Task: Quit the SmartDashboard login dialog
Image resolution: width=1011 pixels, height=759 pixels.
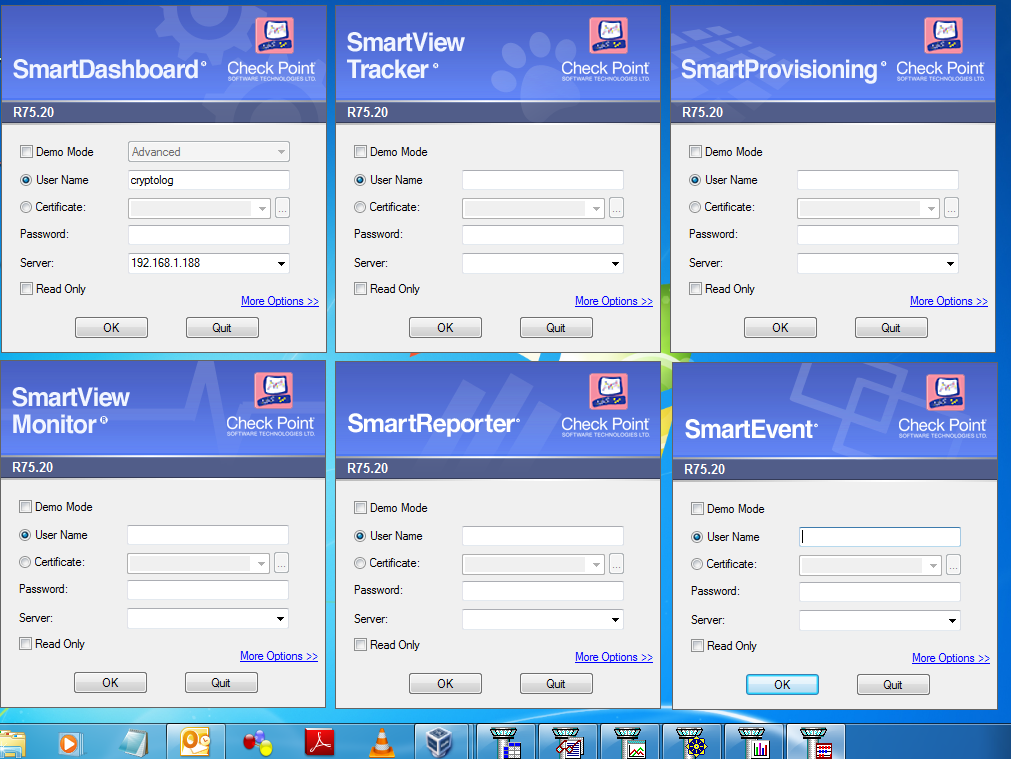Action: (x=222, y=328)
